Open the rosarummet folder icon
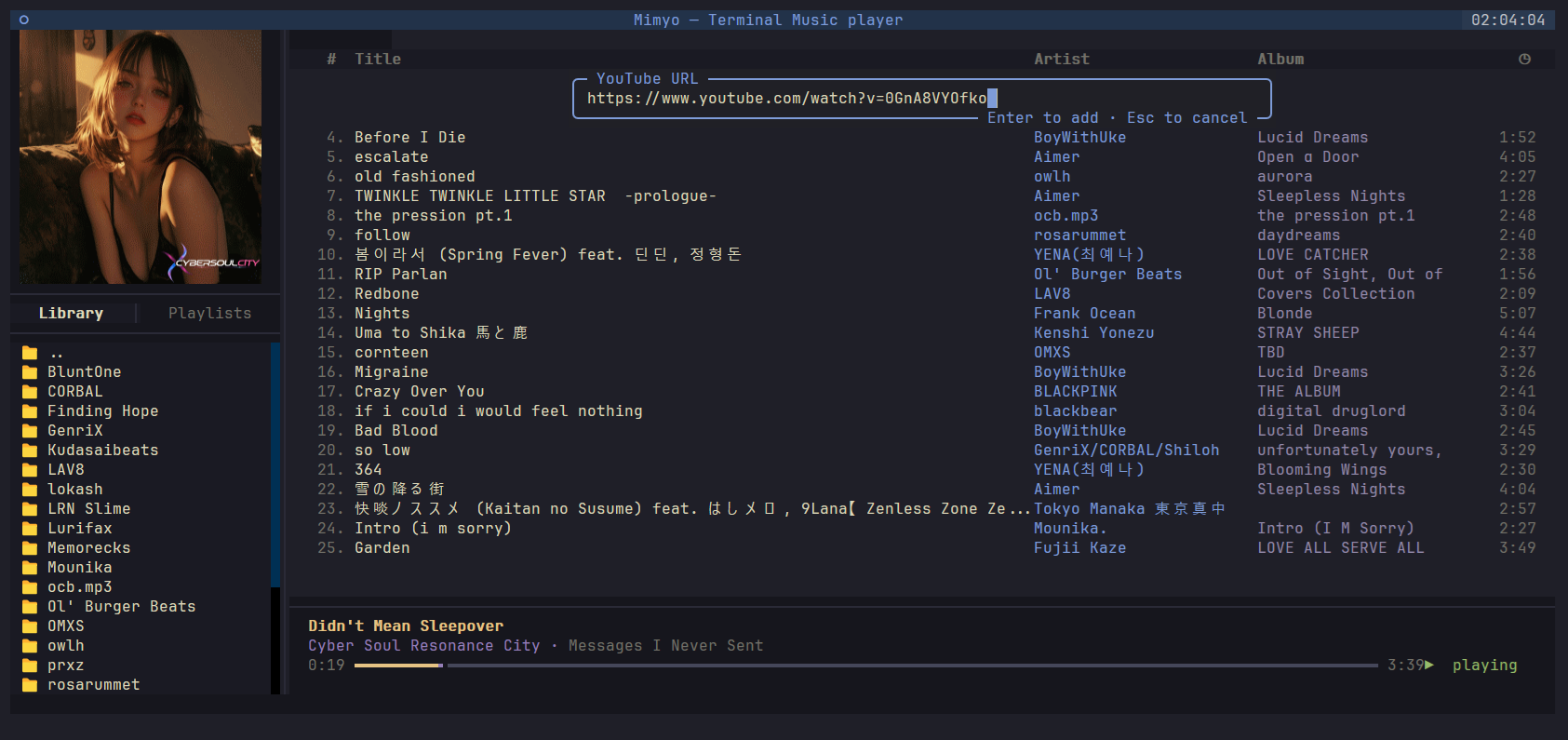Image resolution: width=1568 pixels, height=740 pixels. pos(30,685)
